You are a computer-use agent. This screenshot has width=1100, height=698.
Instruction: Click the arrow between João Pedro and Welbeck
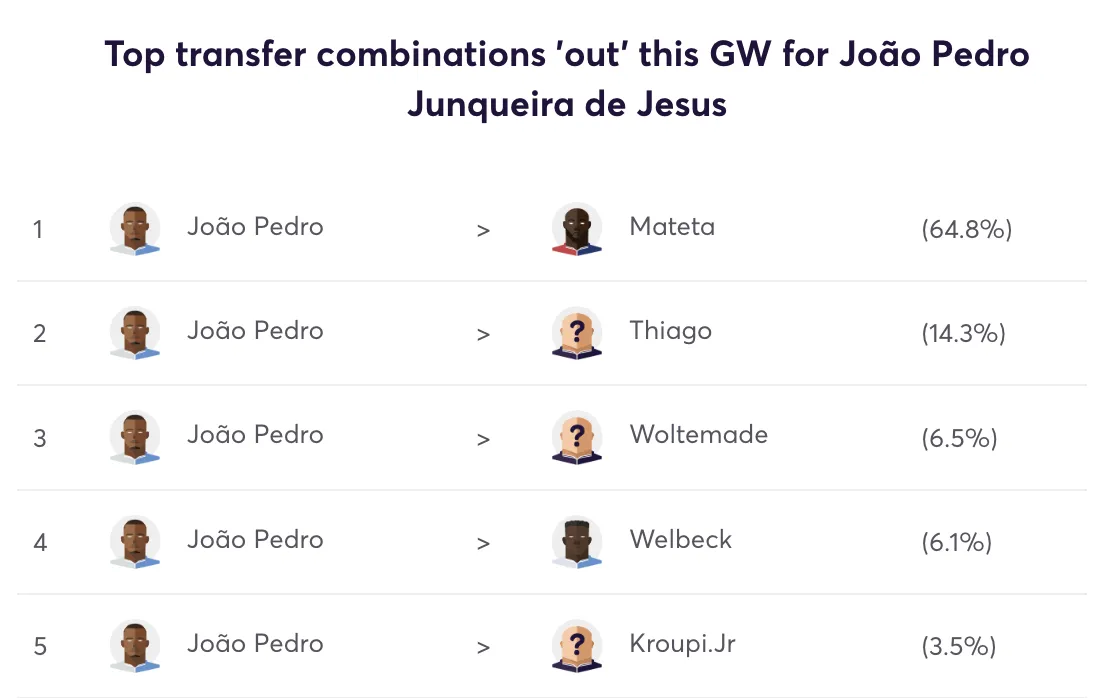[x=483, y=543]
